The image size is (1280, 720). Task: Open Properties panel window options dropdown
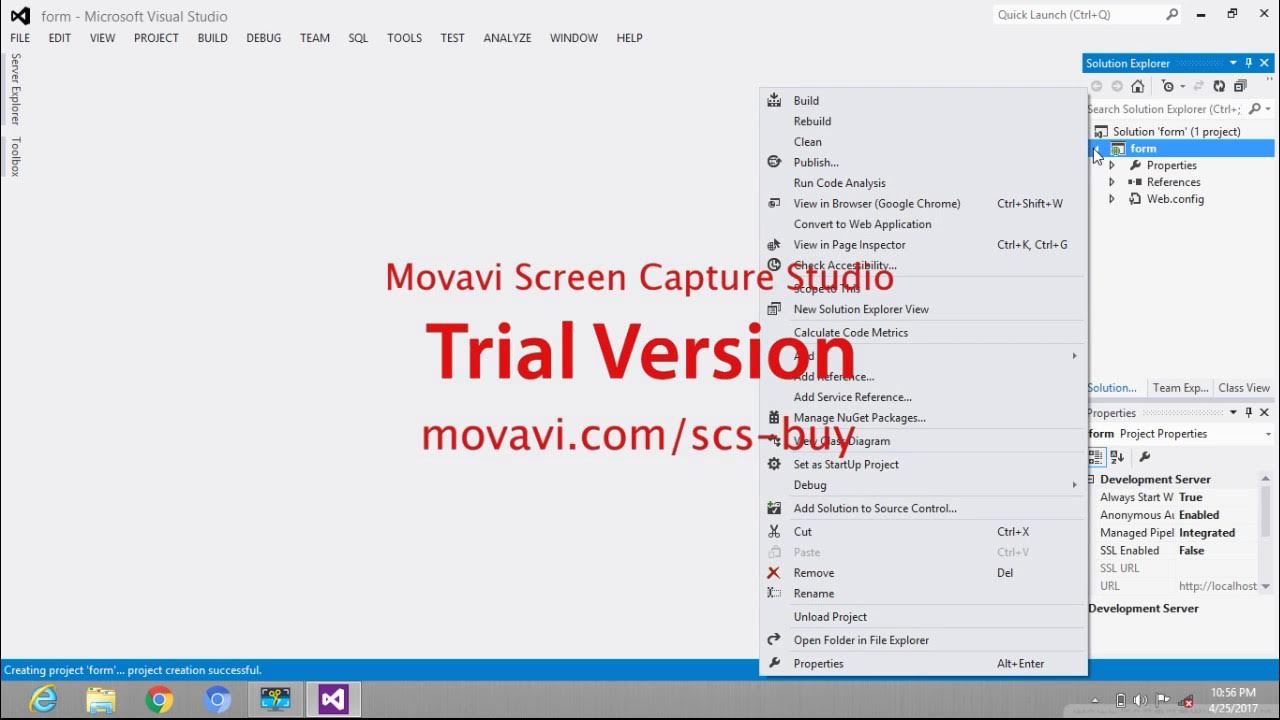pyautogui.click(x=1233, y=412)
